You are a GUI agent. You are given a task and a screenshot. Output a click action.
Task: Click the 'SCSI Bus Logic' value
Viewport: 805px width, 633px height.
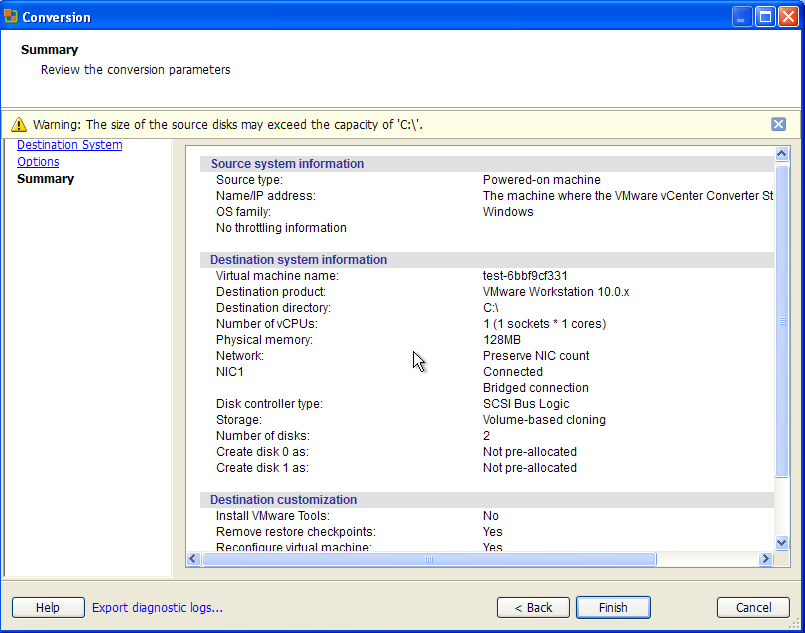click(526, 404)
